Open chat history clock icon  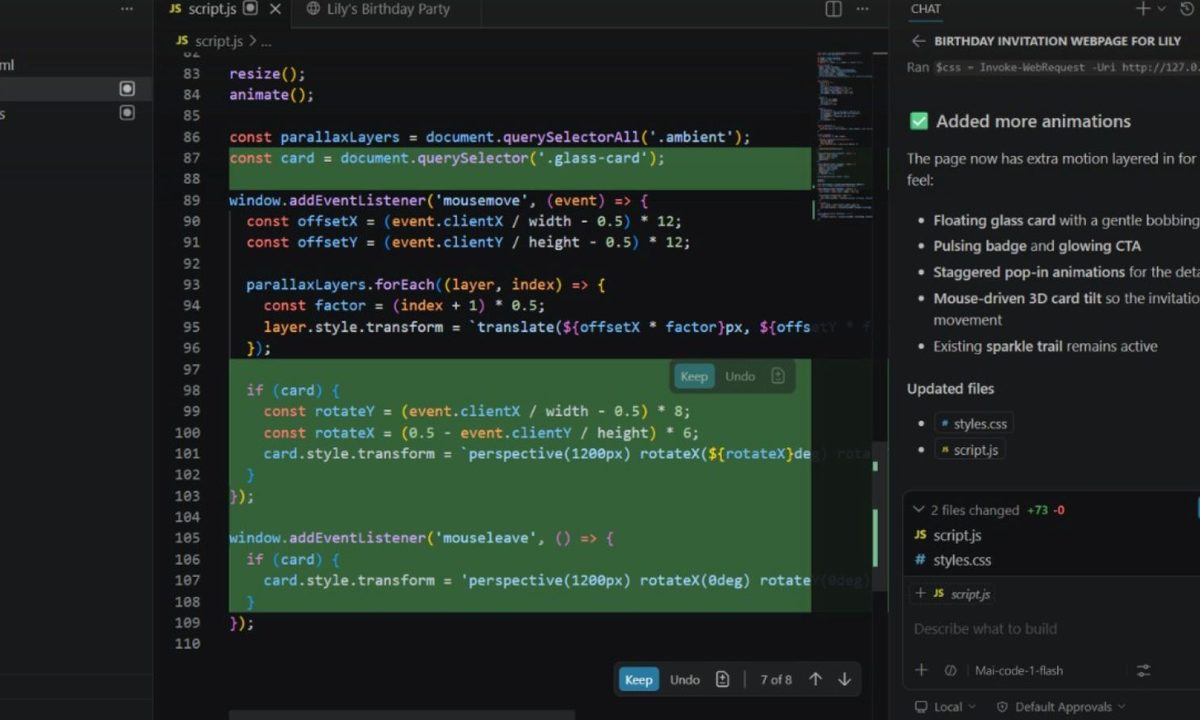point(1188,9)
